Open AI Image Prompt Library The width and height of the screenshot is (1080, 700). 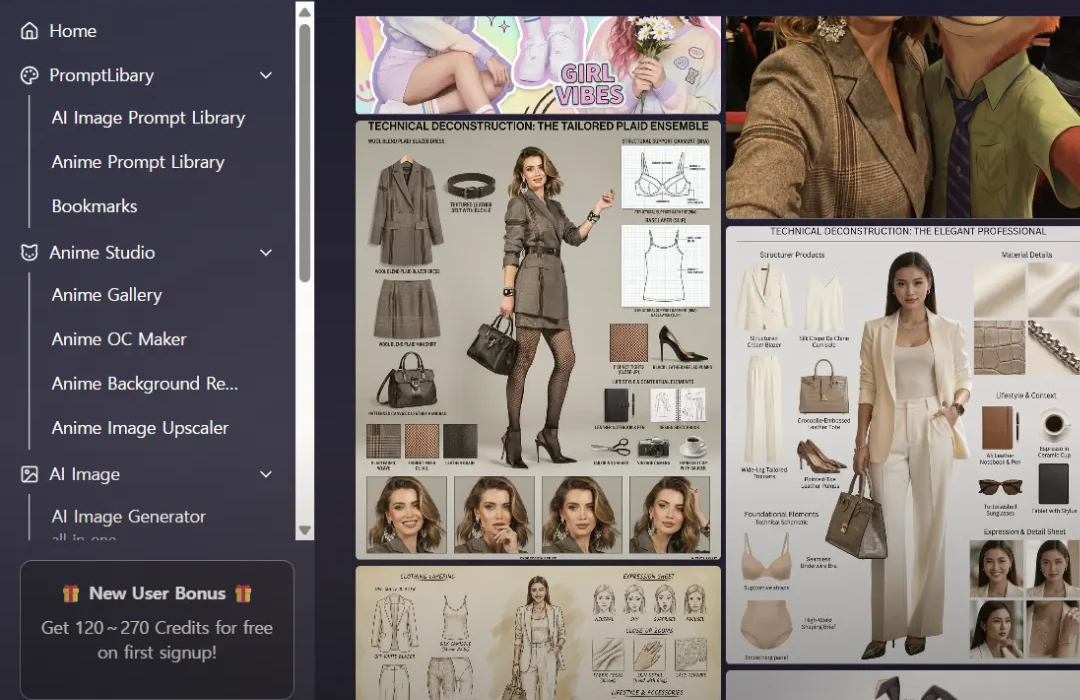[148, 118]
